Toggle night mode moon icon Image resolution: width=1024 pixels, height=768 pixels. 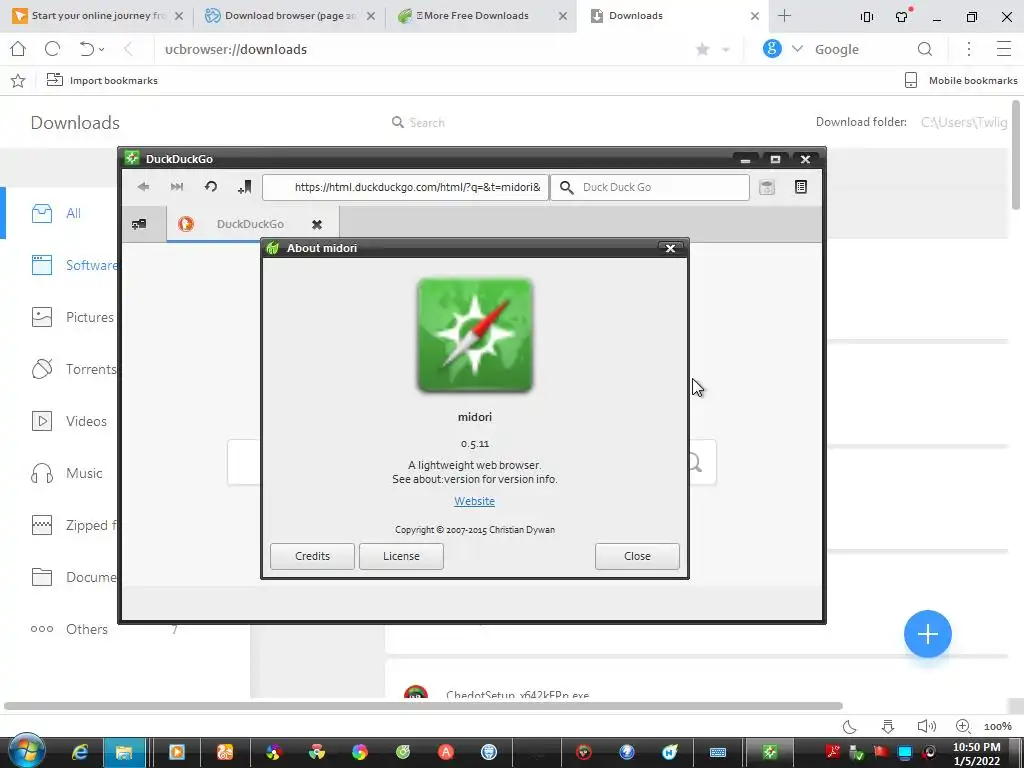(x=850, y=726)
